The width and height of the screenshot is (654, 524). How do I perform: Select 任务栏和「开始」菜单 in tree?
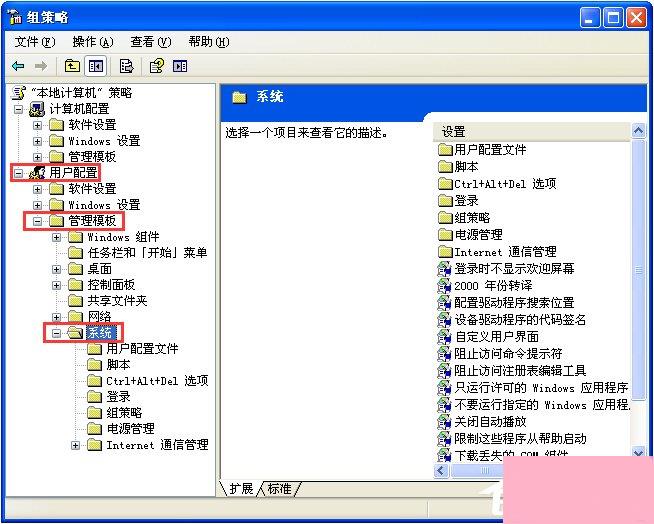pyautogui.click(x=147, y=253)
